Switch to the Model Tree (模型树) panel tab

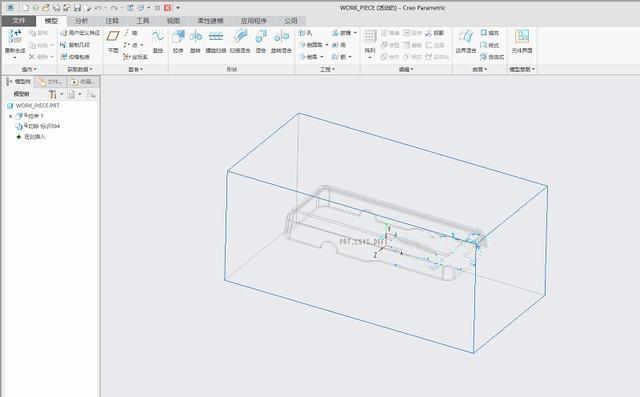point(18,82)
